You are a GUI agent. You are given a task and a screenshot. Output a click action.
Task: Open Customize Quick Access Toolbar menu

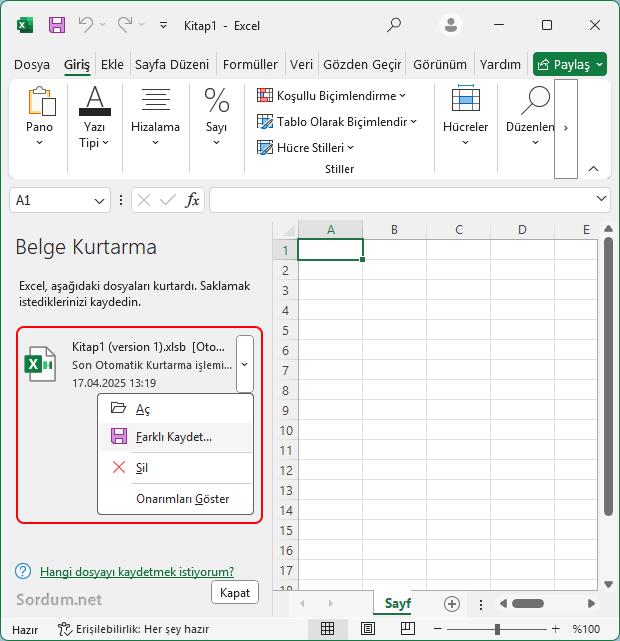(163, 25)
